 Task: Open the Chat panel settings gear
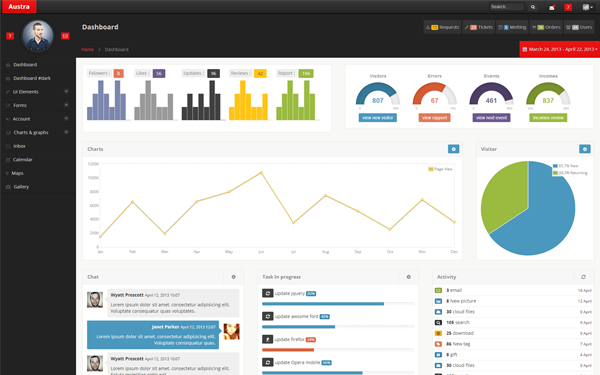(233, 277)
